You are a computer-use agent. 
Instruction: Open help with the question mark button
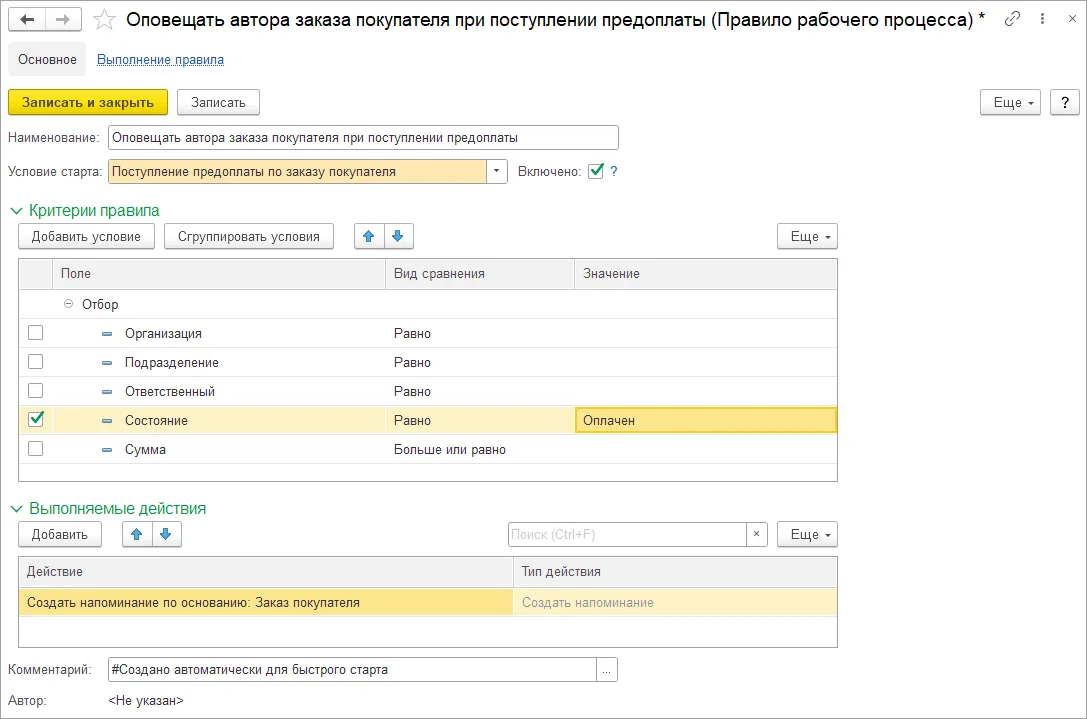click(x=1065, y=103)
